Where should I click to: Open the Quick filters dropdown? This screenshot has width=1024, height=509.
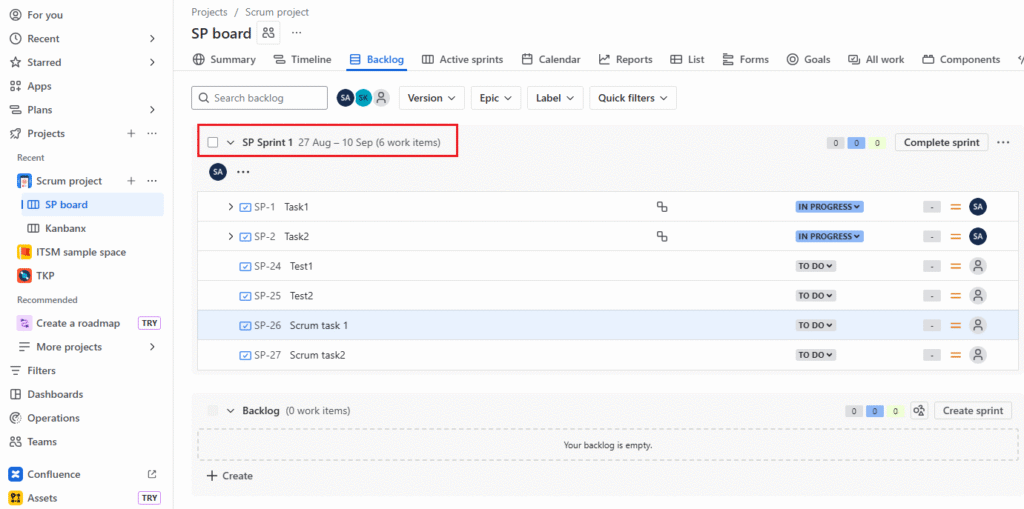pyautogui.click(x=633, y=98)
